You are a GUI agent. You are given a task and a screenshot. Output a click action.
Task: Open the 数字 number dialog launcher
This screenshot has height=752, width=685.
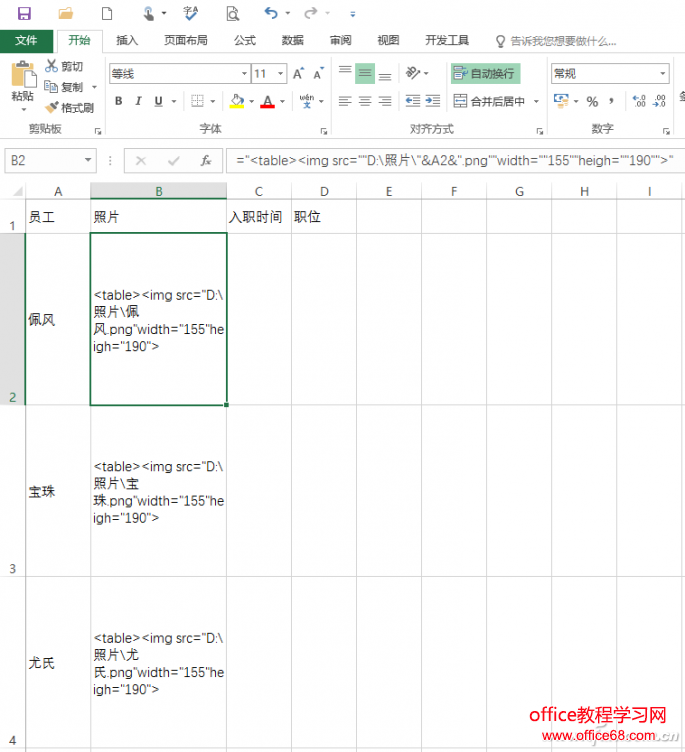(x=666, y=131)
